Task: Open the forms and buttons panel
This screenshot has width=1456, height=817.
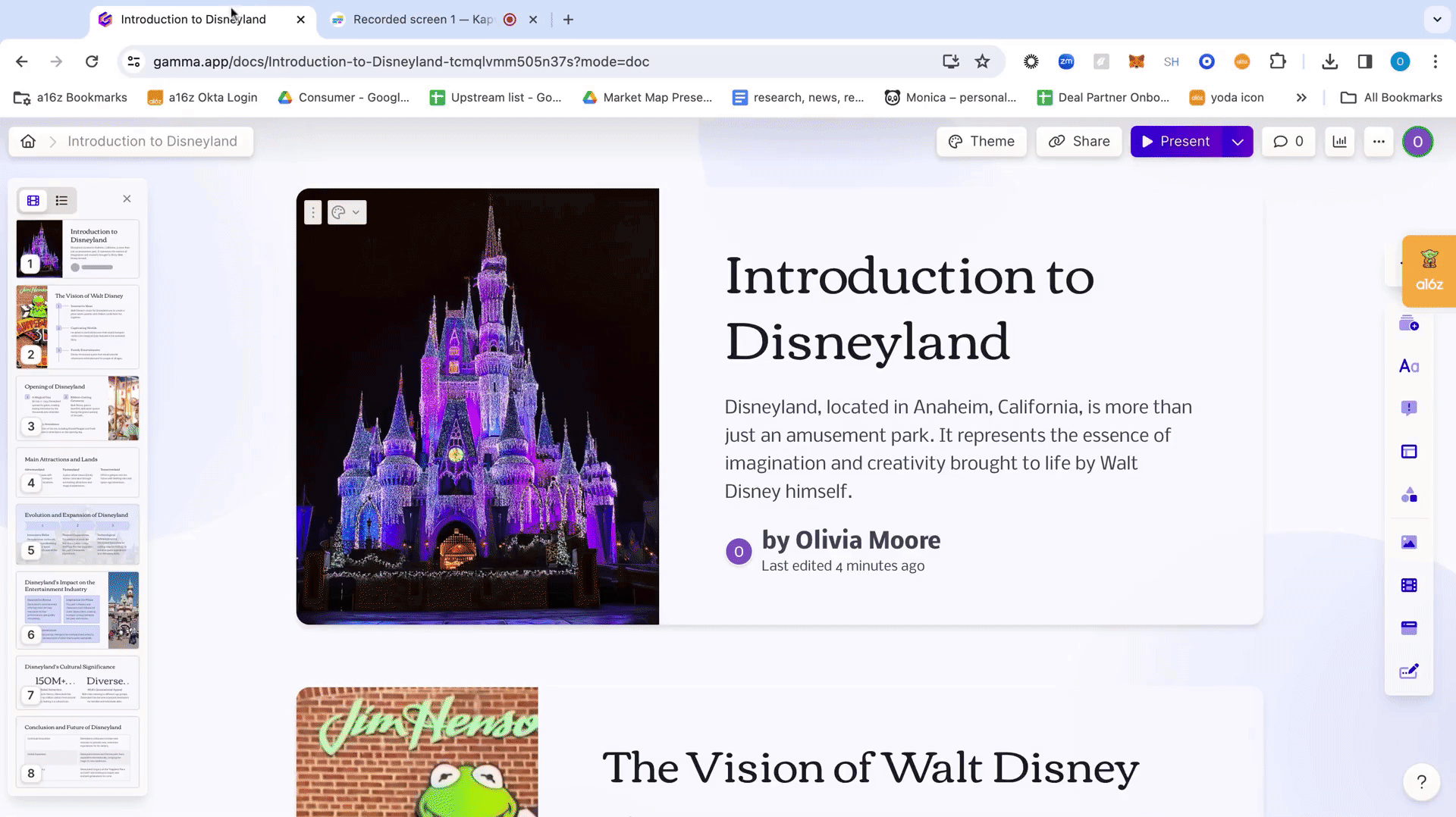Action: pos(1409,671)
